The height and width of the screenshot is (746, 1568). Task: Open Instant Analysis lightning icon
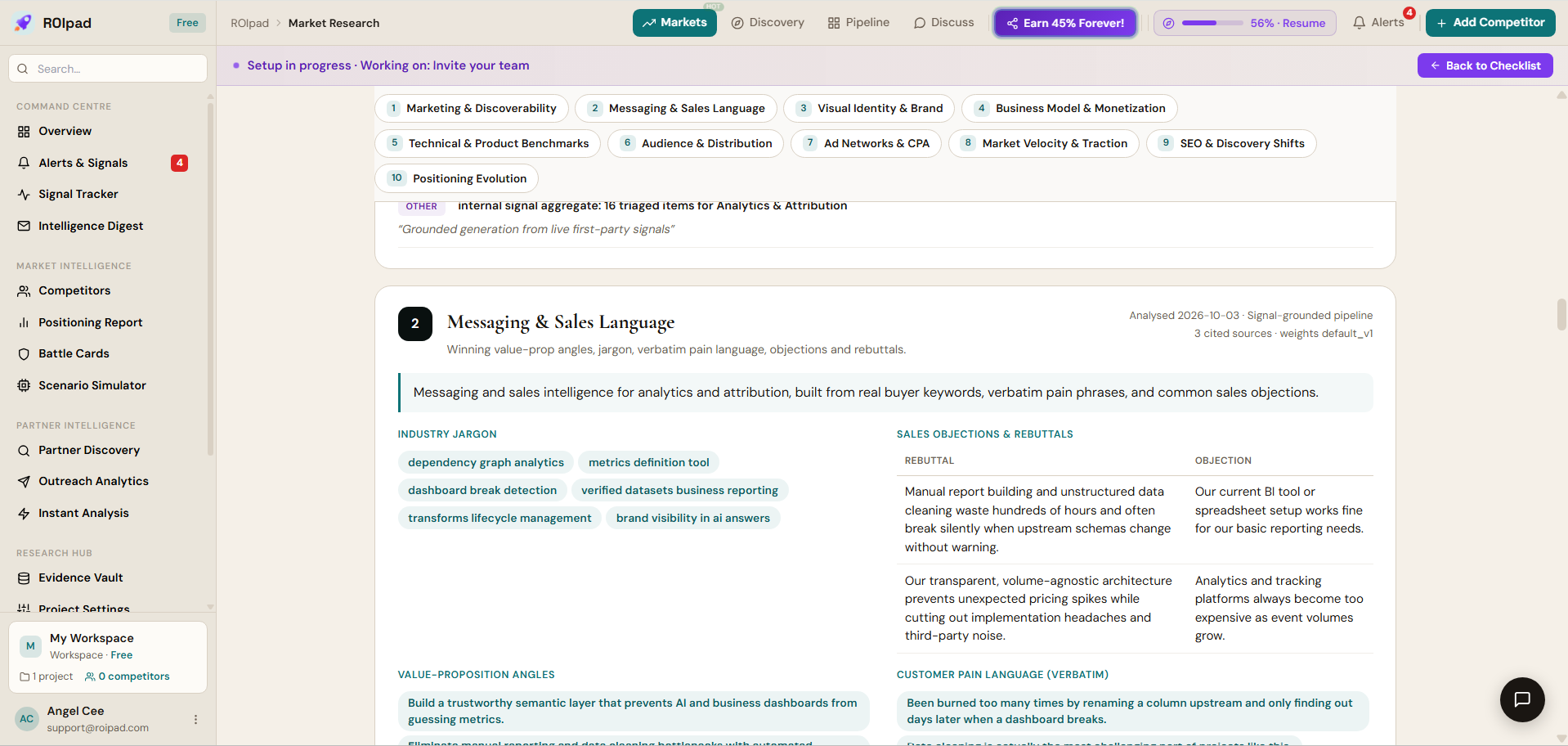(24, 514)
